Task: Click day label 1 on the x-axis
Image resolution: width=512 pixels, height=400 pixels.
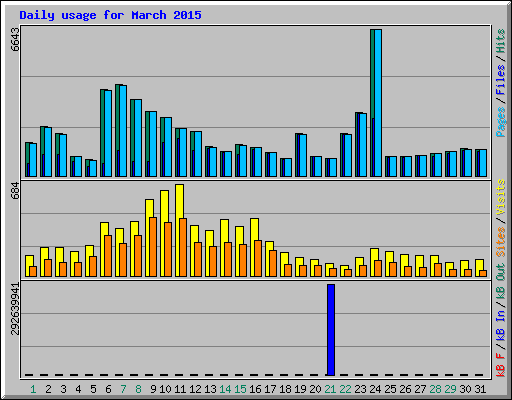Action: [x=33, y=389]
